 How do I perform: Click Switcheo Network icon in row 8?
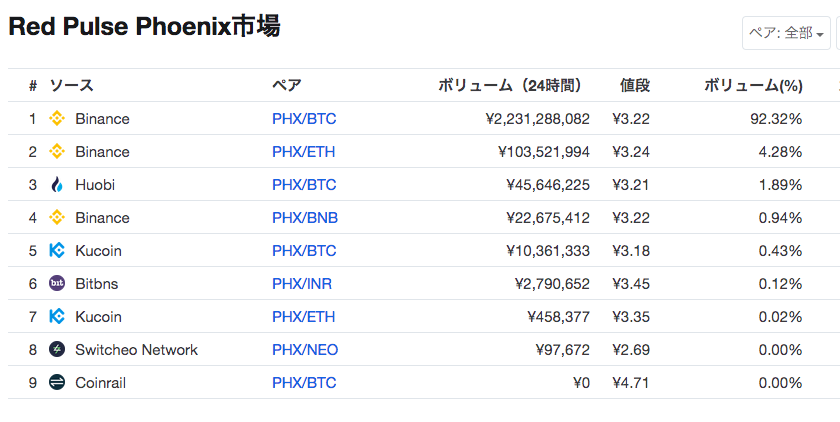click(57, 350)
